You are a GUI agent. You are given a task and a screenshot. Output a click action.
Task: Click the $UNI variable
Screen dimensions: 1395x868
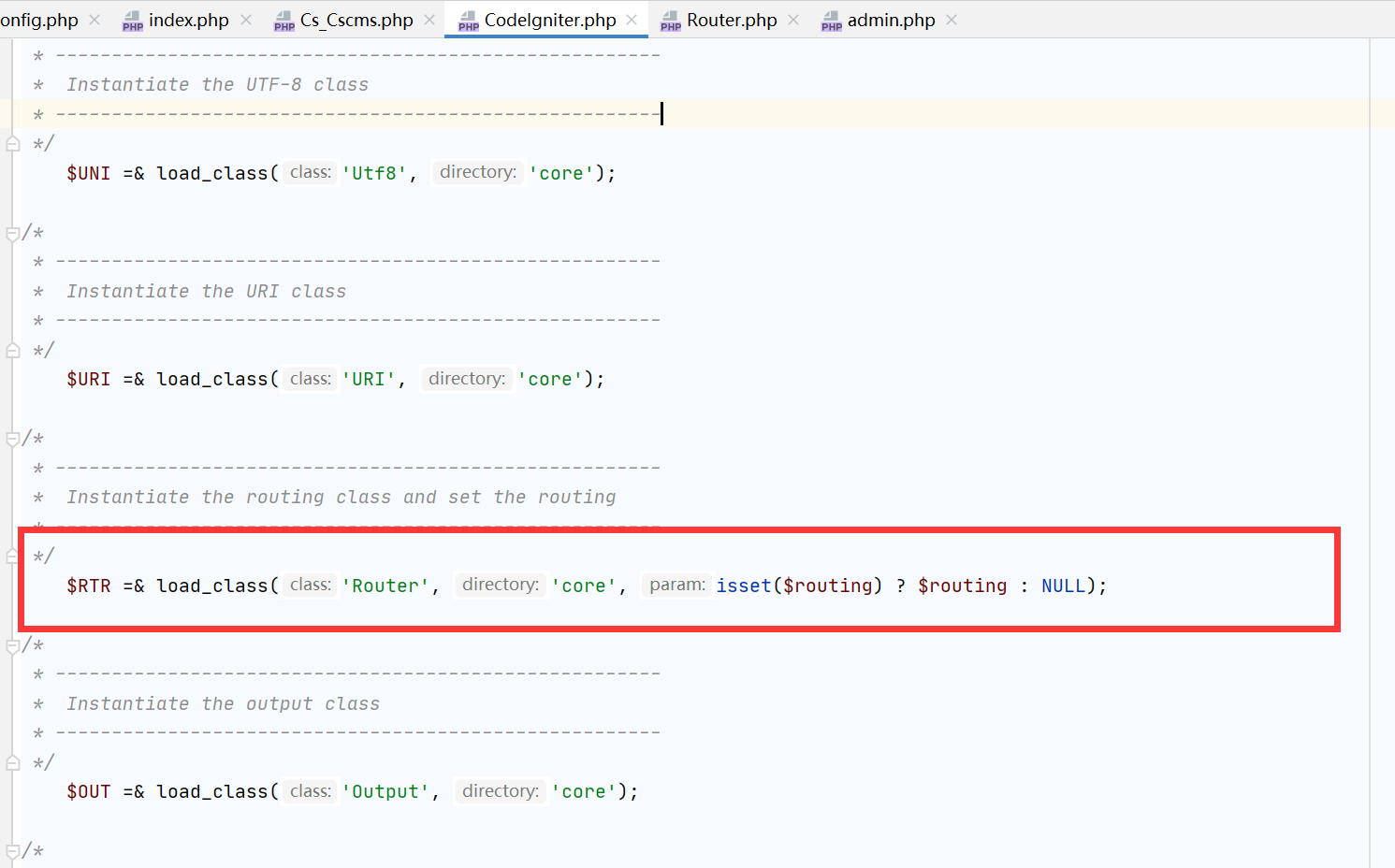(x=89, y=173)
